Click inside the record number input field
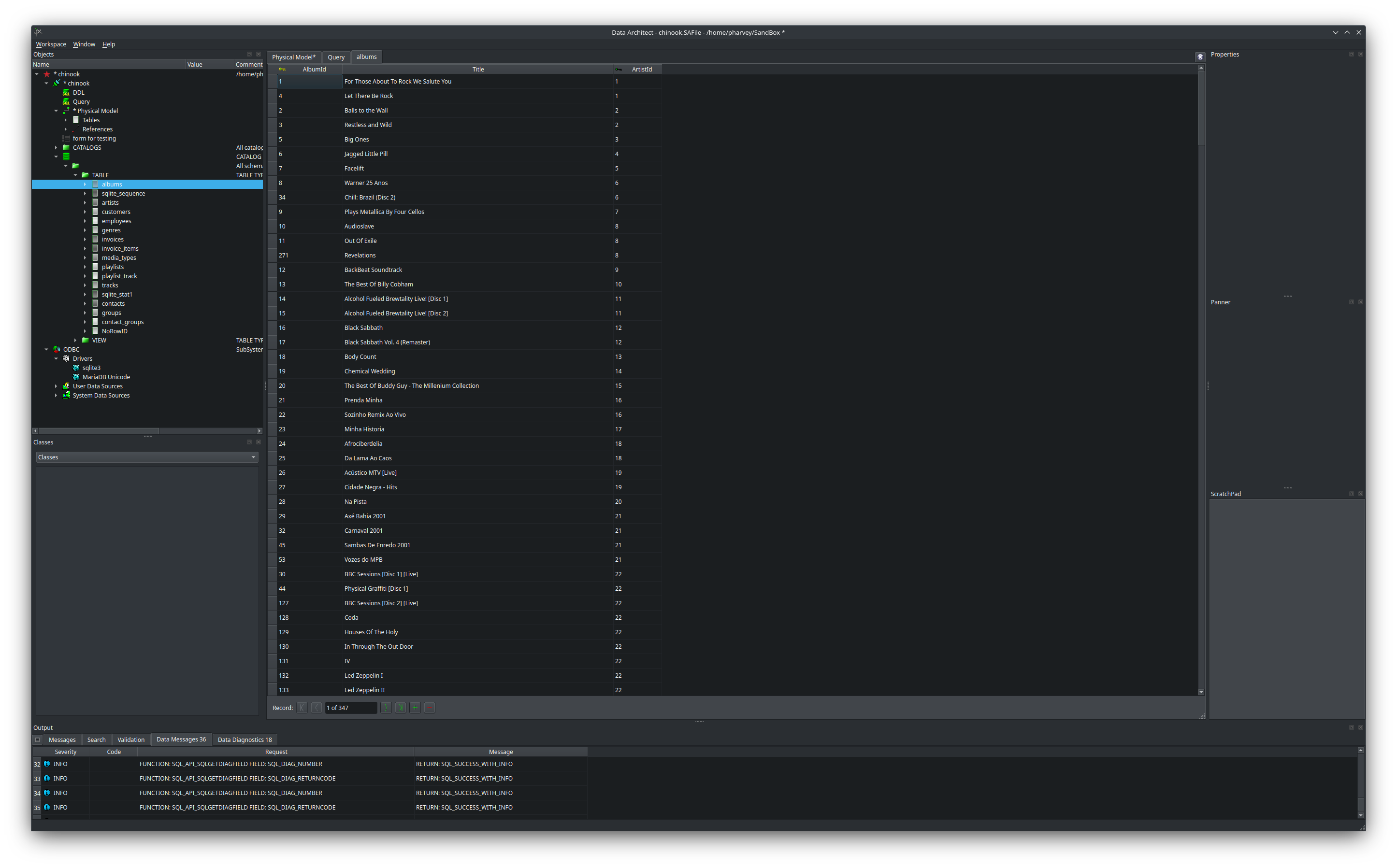This screenshot has width=1397, height=868. tap(350, 707)
